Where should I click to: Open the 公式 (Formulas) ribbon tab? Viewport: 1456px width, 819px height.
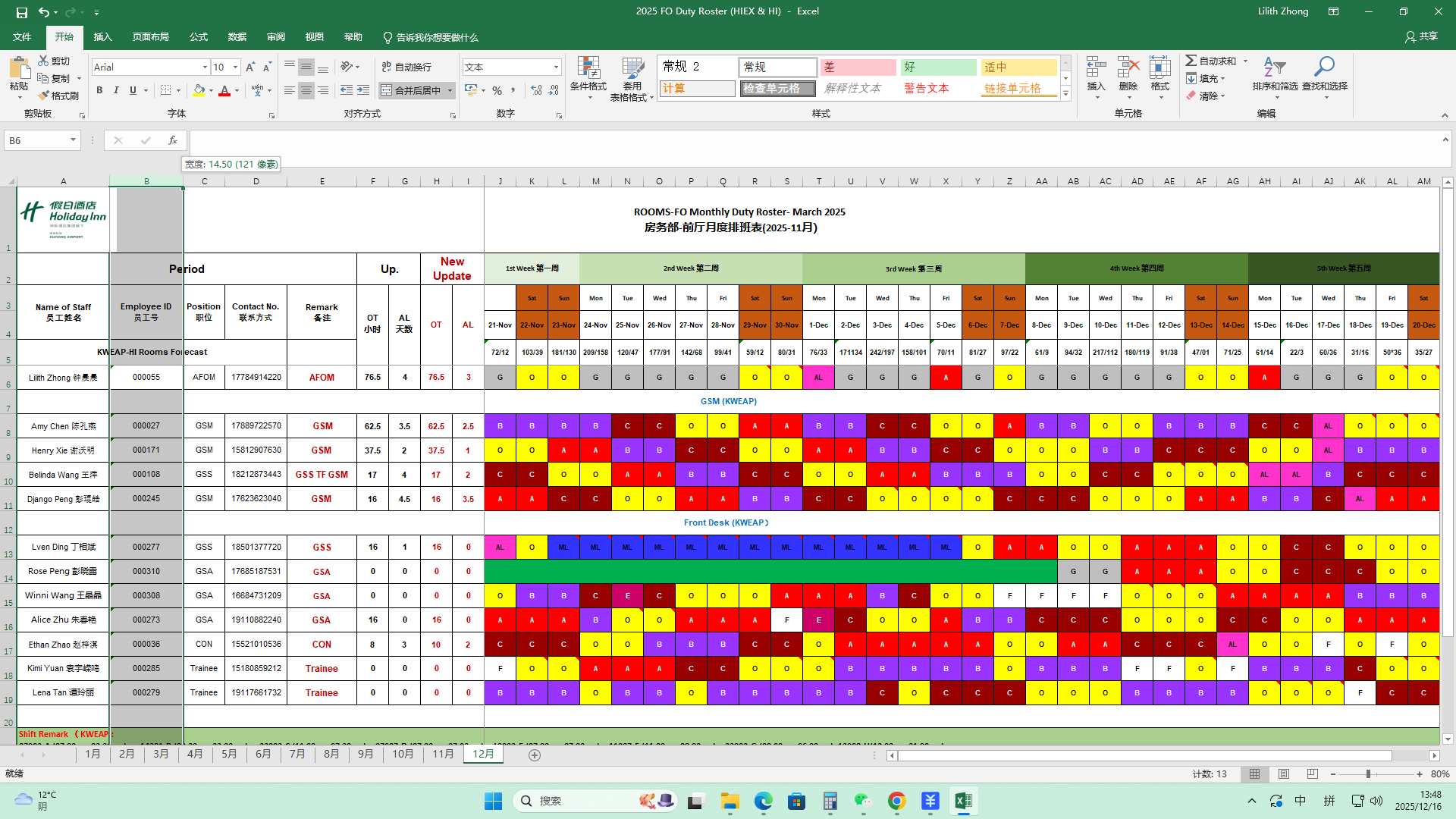(199, 37)
